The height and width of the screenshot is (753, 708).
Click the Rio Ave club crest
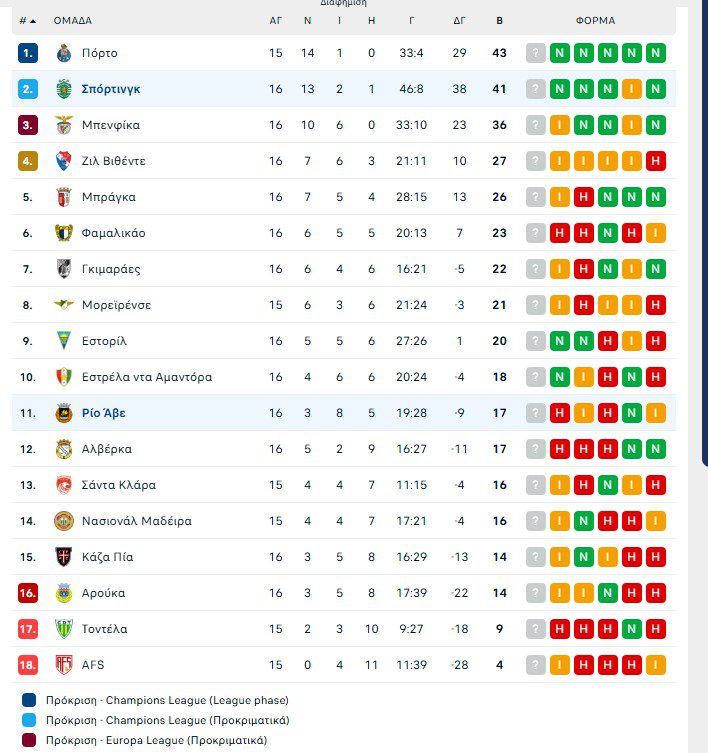pyautogui.click(x=63, y=413)
